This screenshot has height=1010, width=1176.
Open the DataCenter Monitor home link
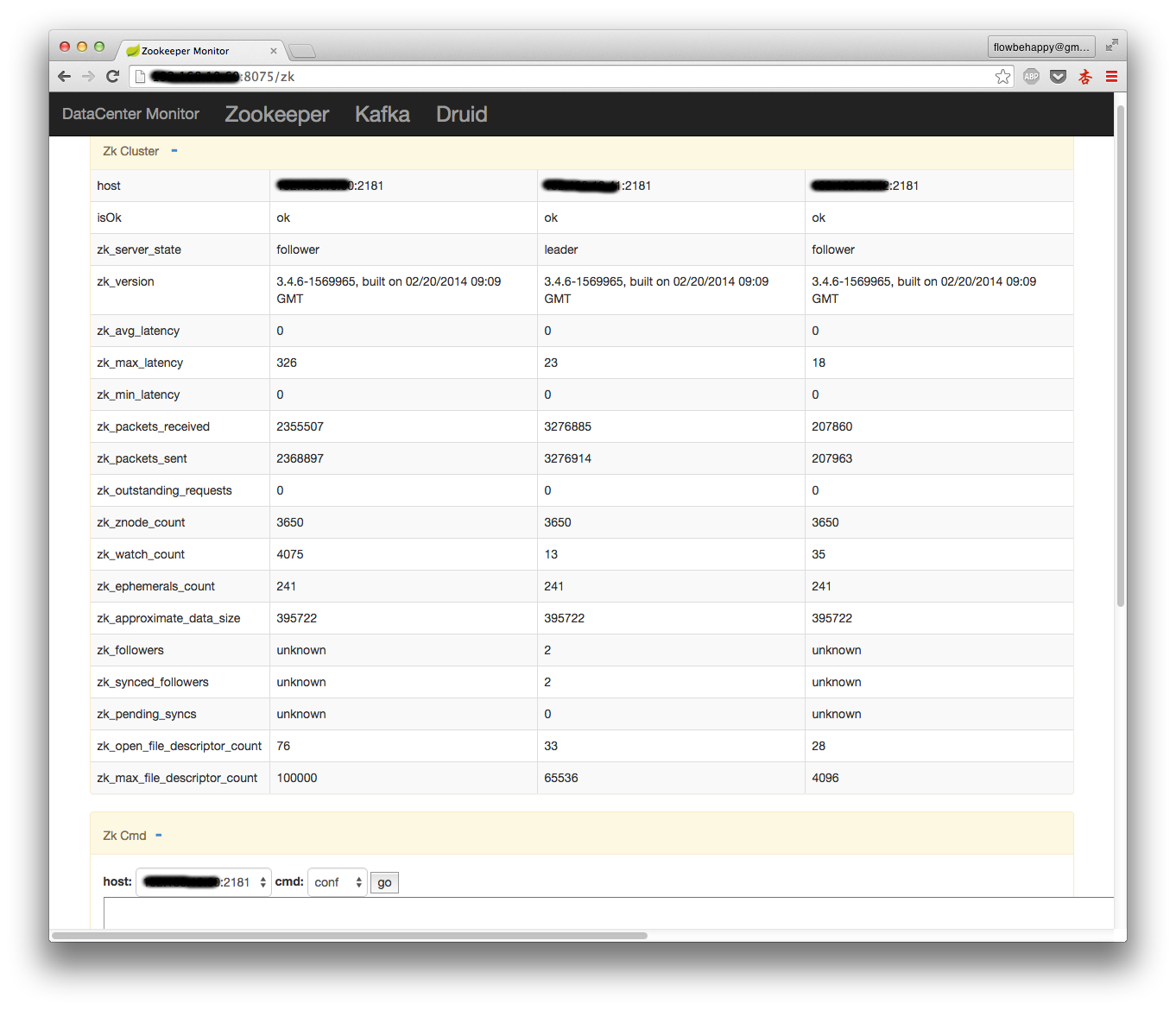point(130,114)
